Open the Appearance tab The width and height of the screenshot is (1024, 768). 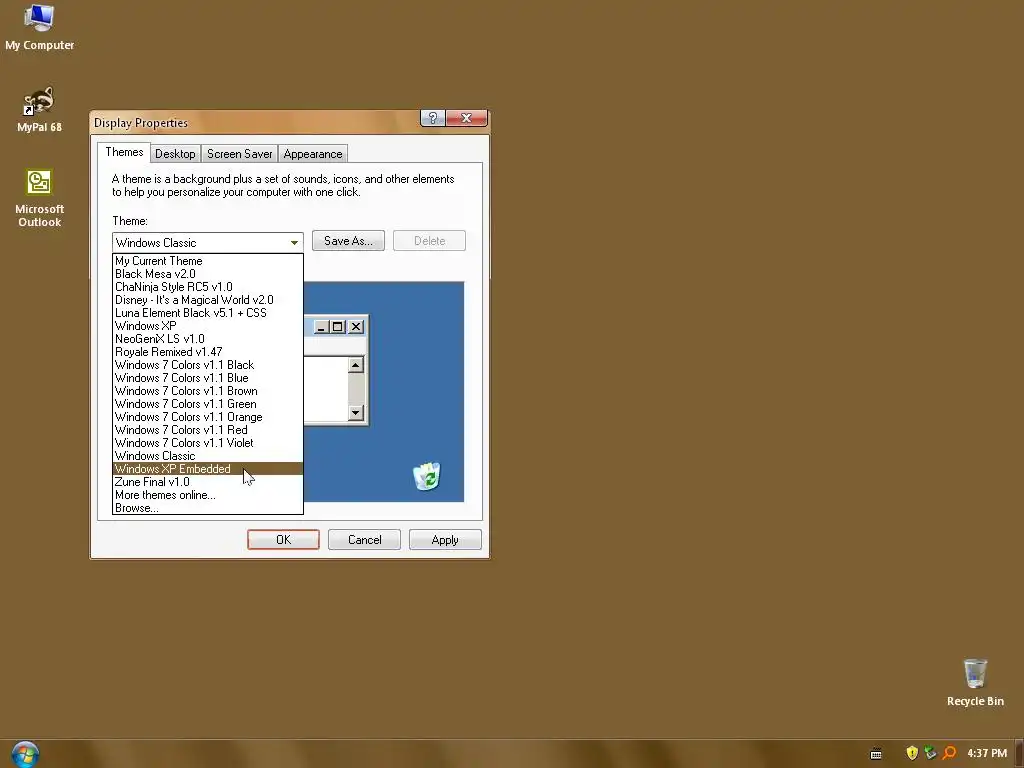pos(313,154)
